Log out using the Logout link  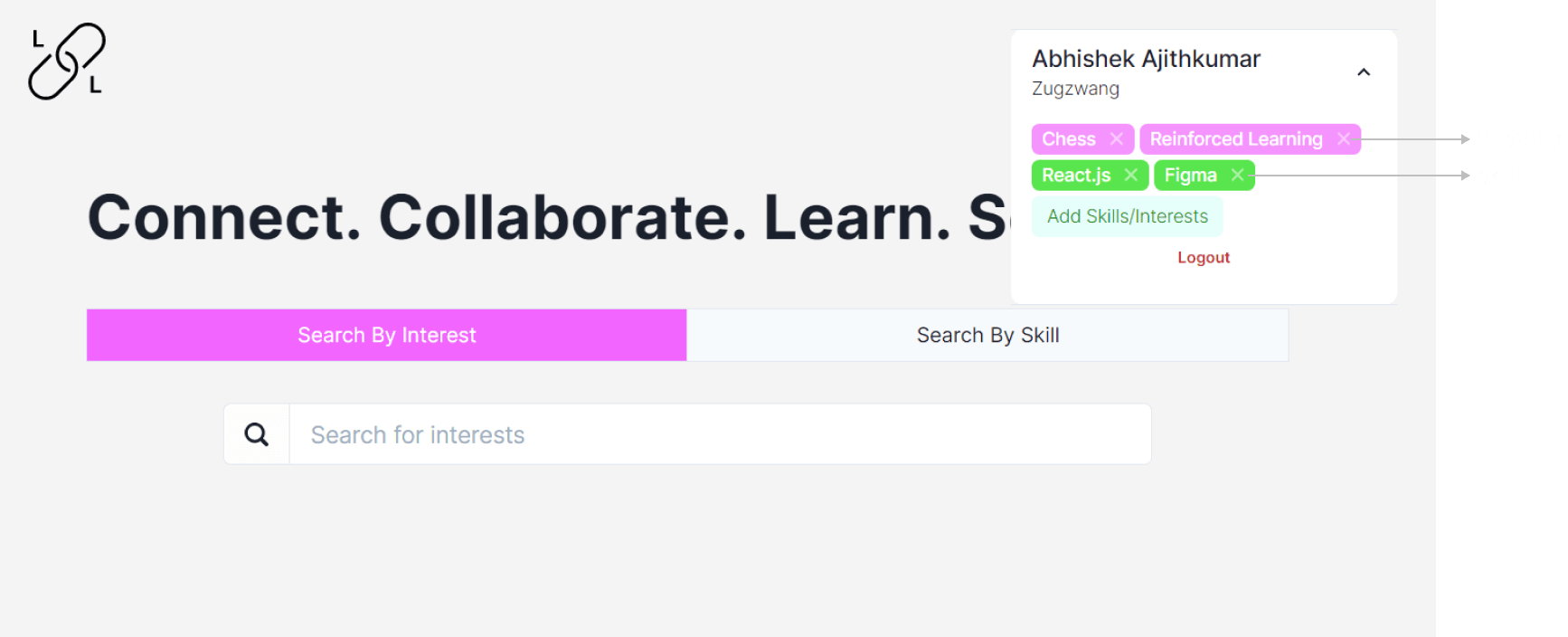click(x=1204, y=258)
